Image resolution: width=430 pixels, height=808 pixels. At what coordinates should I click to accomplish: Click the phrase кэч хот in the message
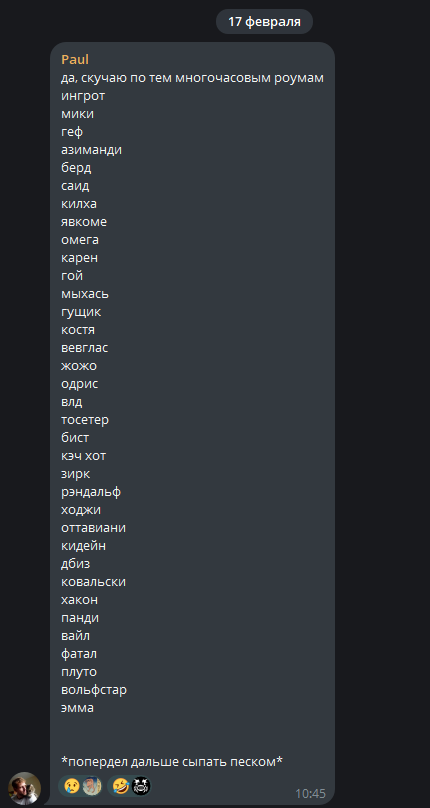pyautogui.click(x=84, y=456)
